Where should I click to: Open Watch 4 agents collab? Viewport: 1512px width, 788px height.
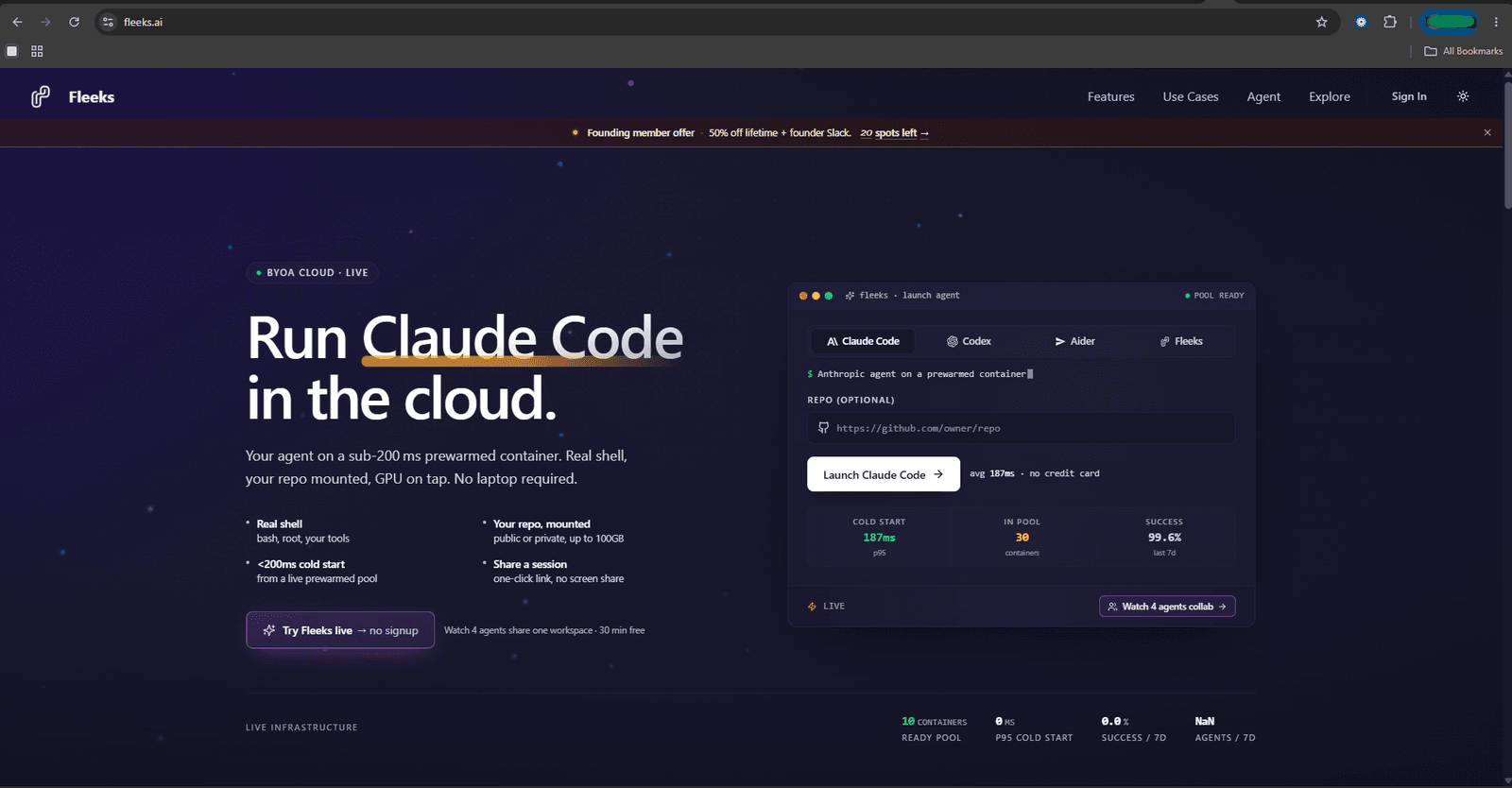[1167, 607]
